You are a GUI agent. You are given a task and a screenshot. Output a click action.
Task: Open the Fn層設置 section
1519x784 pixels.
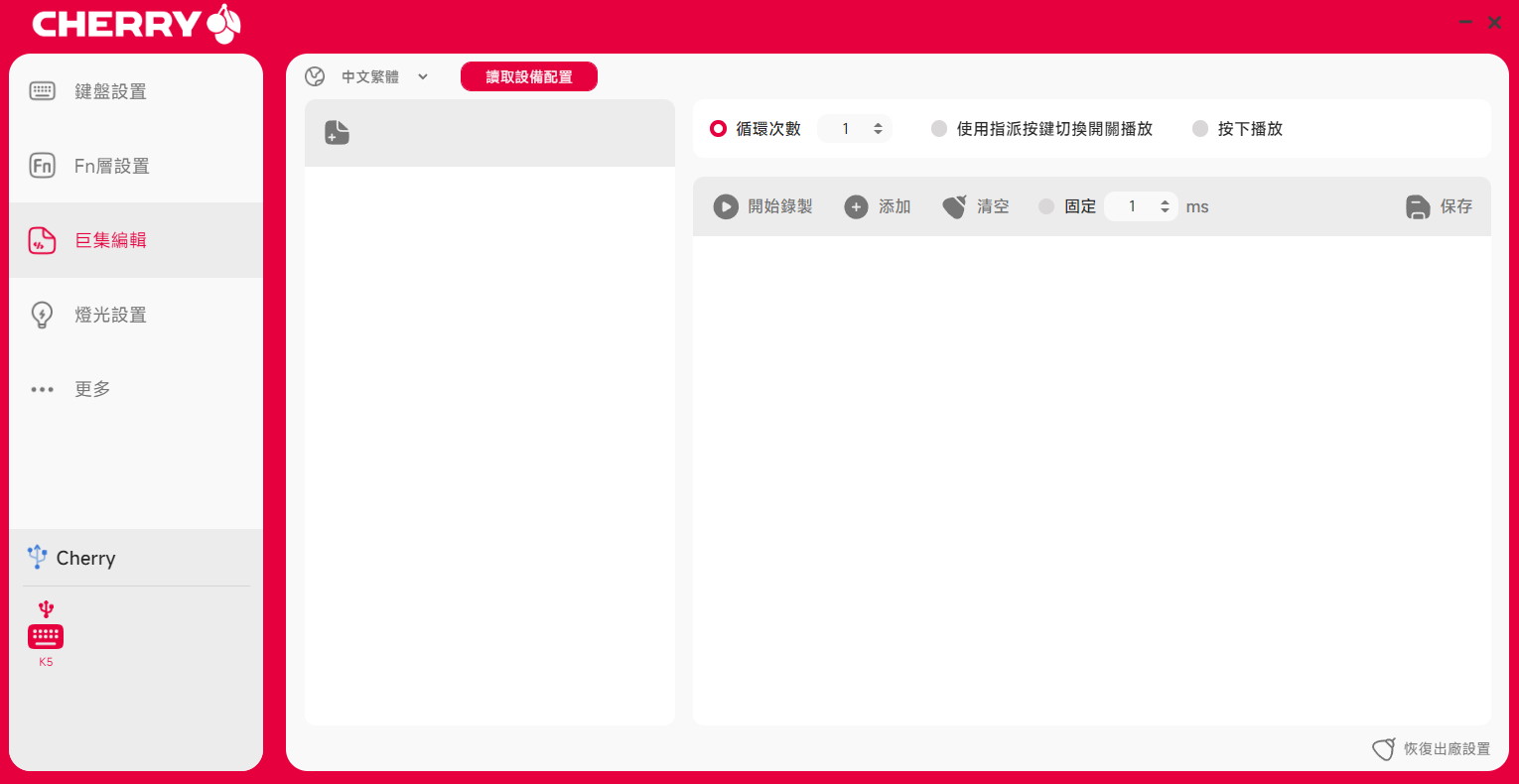coord(136,166)
